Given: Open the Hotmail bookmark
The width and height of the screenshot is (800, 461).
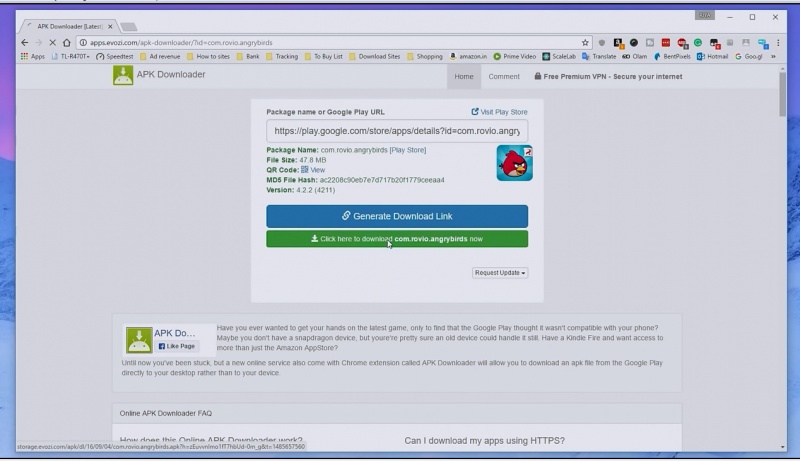Looking at the screenshot, I should pyautogui.click(x=712, y=57).
